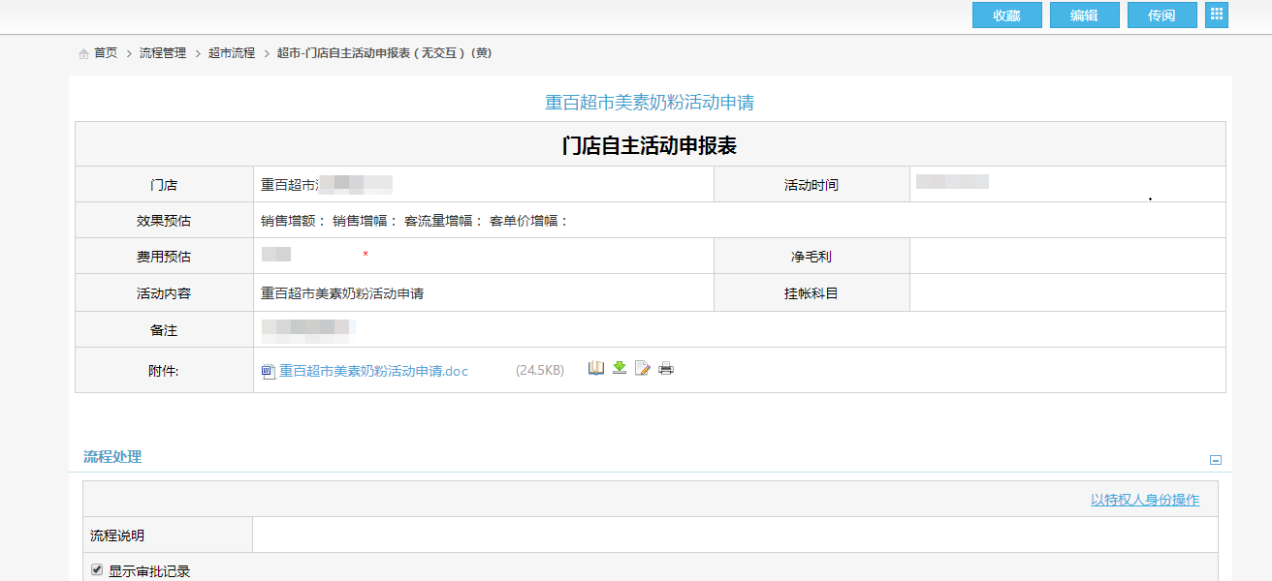Click the 编辑 button

click(1084, 15)
